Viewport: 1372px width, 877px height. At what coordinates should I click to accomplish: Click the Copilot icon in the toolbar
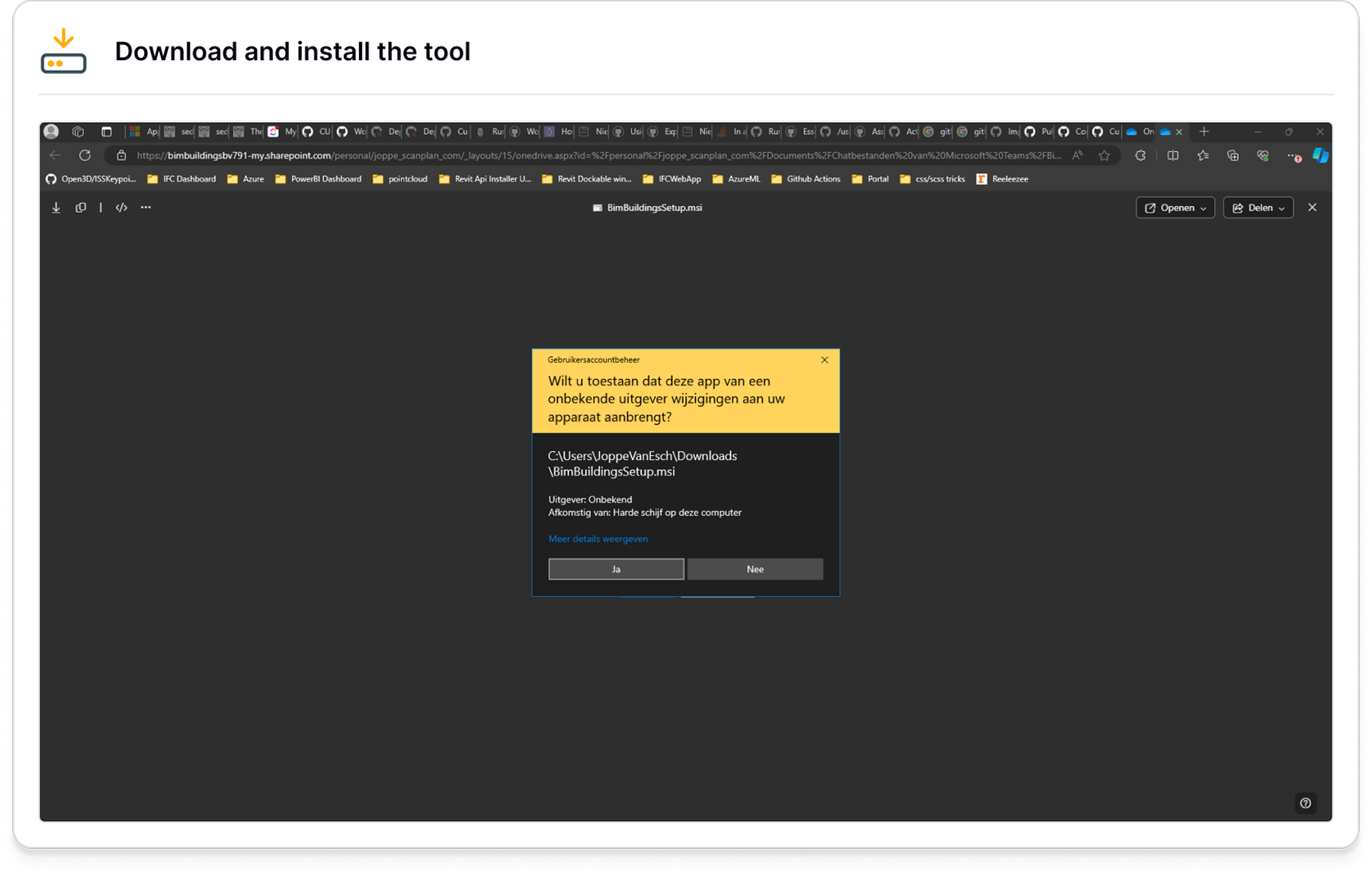(x=1322, y=156)
